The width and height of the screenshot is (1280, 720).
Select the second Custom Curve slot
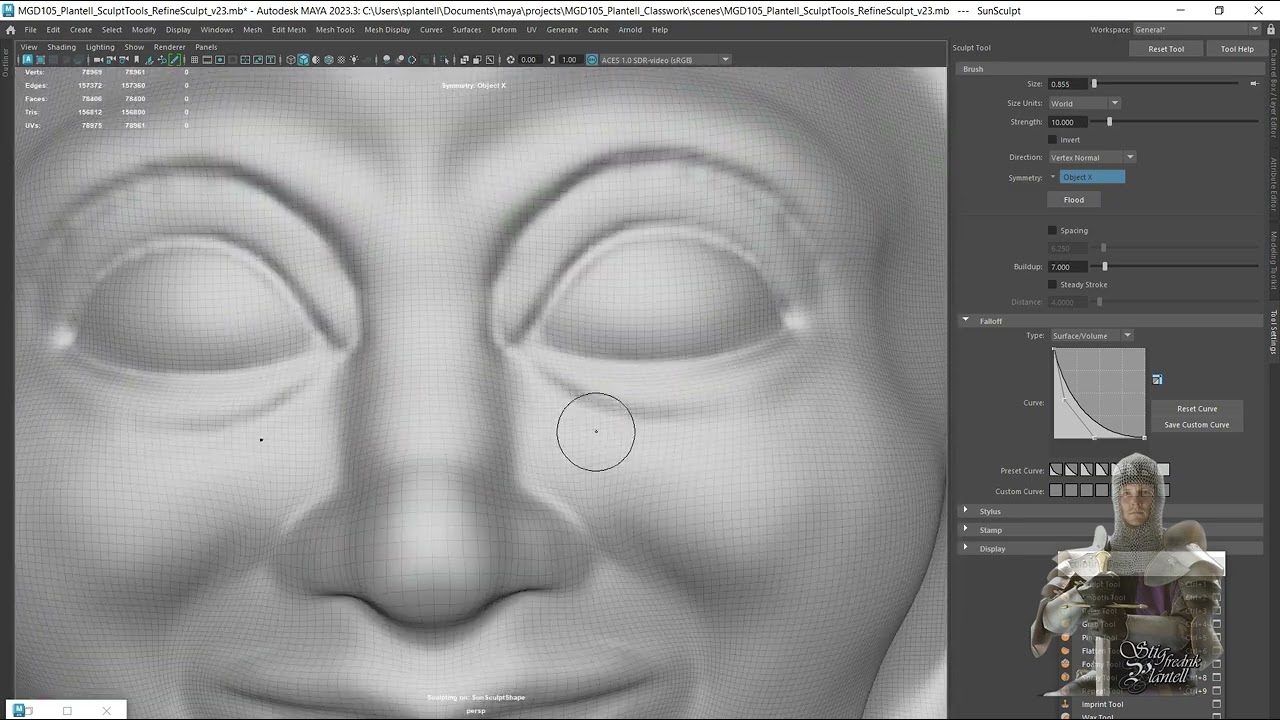click(1071, 491)
